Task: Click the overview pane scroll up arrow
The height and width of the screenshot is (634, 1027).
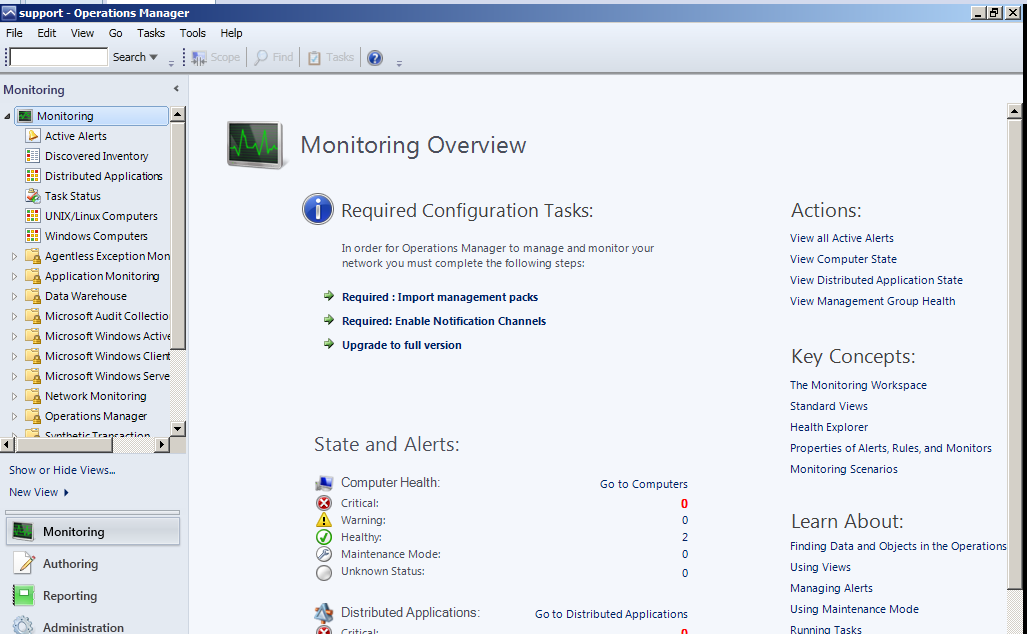Action: pos(1014,111)
